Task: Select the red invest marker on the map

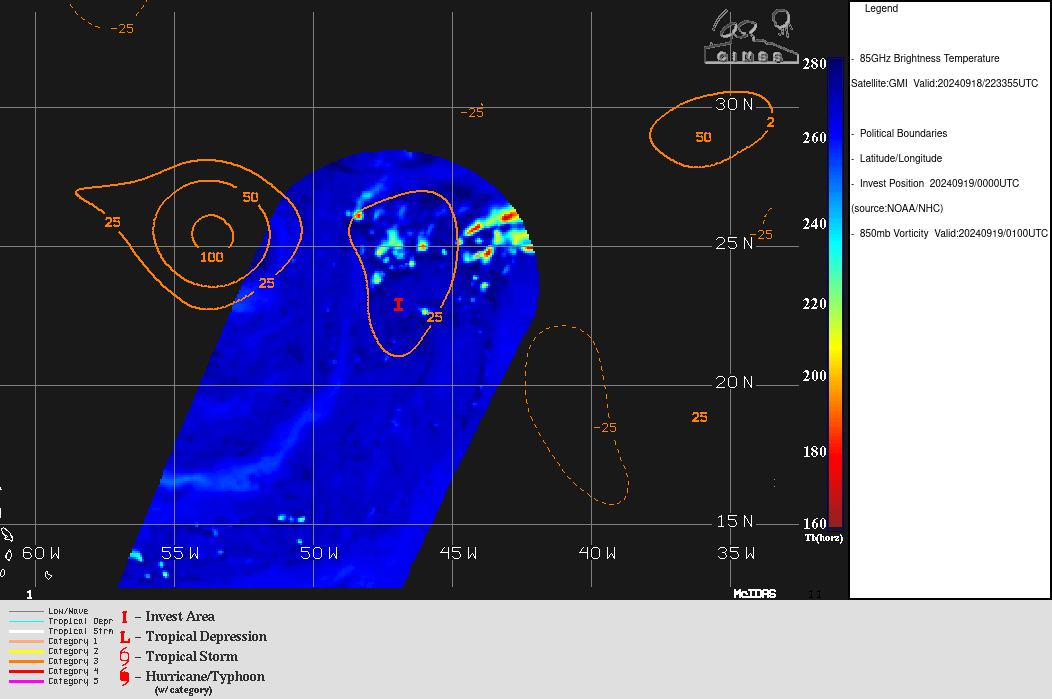Action: (399, 305)
